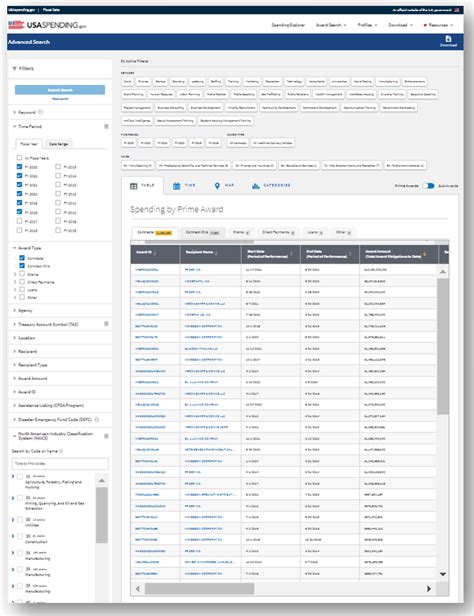Screen dimensions: 474x616
Task: Sort by Start Date column arrows
Action: click(x=291, y=254)
